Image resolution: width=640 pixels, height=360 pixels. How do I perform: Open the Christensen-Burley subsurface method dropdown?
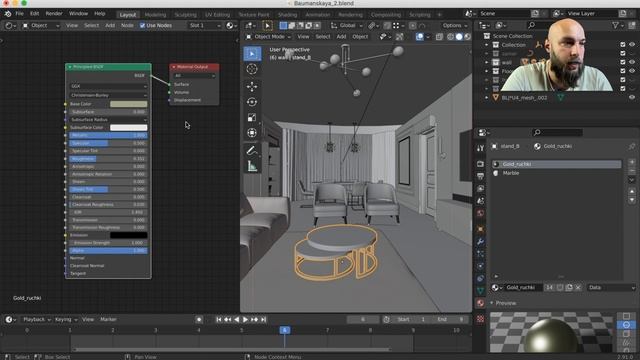(108, 95)
